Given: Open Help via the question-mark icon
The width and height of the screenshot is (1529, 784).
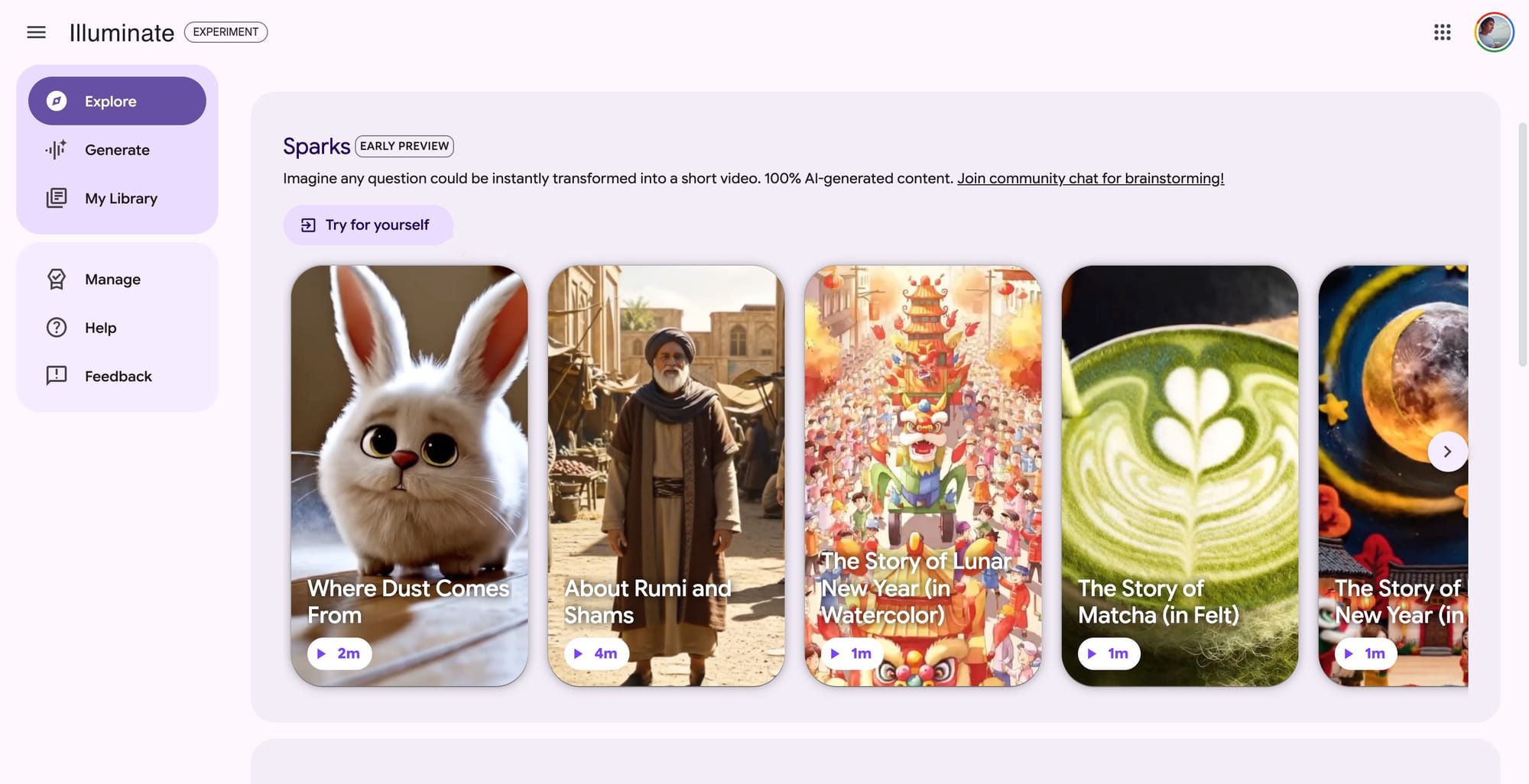Looking at the screenshot, I should click(57, 327).
